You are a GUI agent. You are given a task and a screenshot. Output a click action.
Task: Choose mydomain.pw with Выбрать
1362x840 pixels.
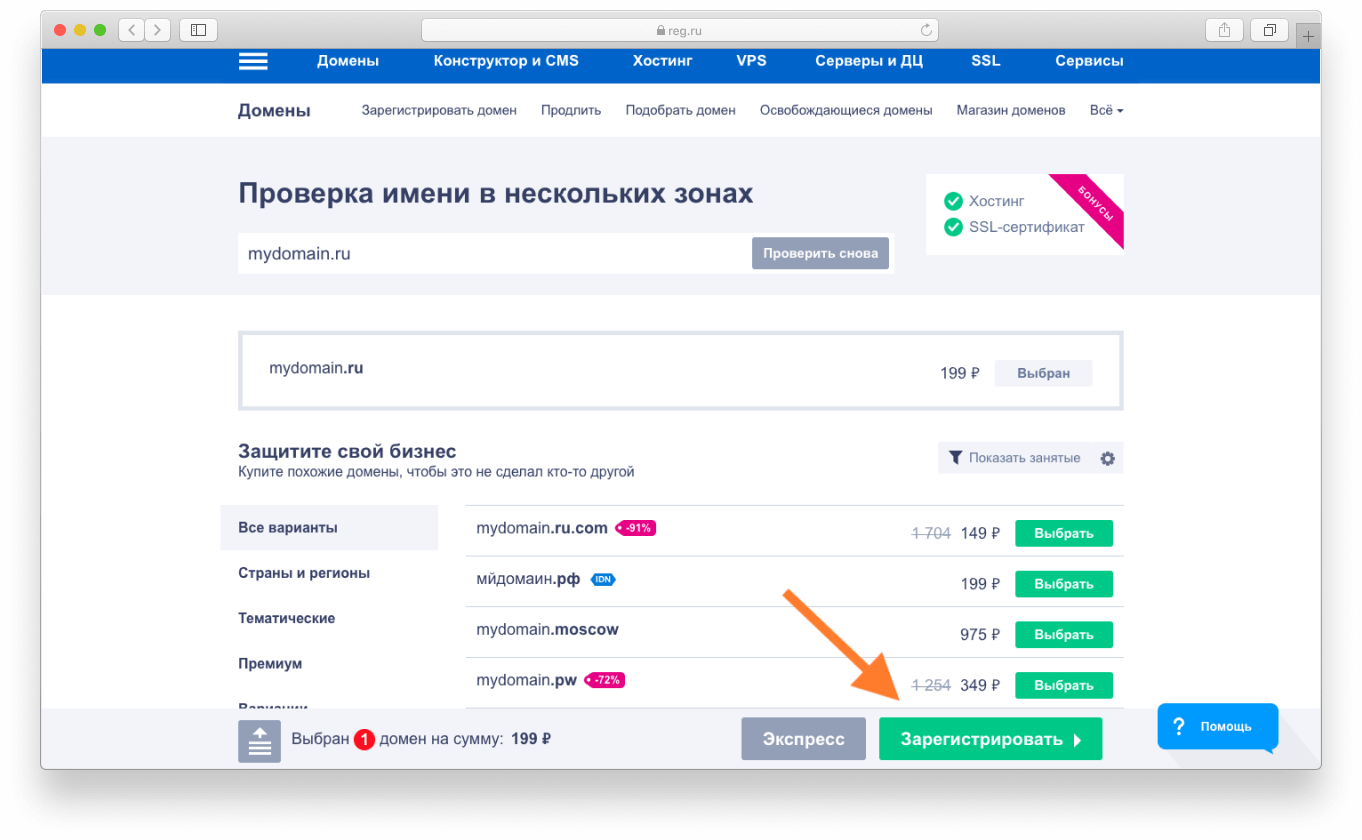1063,685
